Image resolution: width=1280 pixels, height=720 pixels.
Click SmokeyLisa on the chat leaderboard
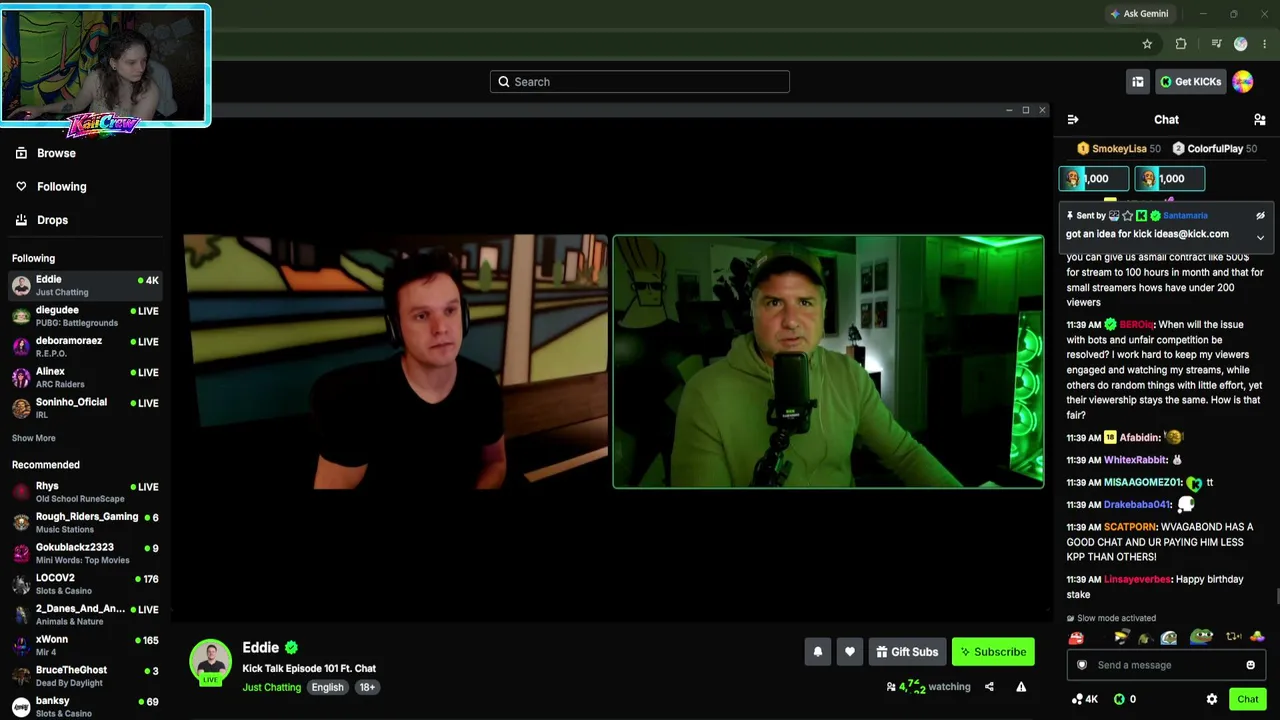[1118, 148]
